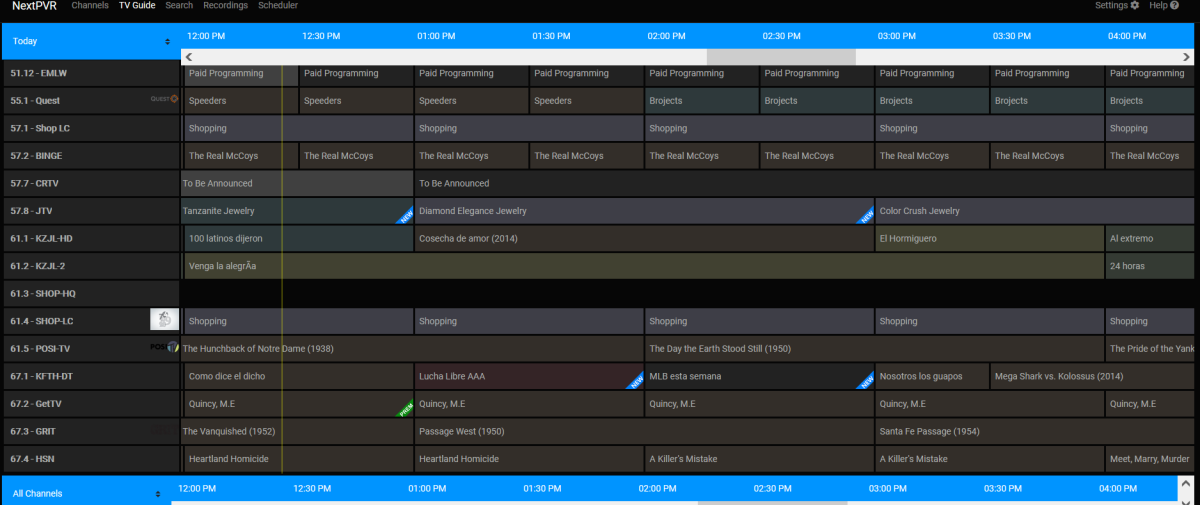The width and height of the screenshot is (1200, 505).
Task: Open the second To Be Announced block
Action: click(x=806, y=184)
